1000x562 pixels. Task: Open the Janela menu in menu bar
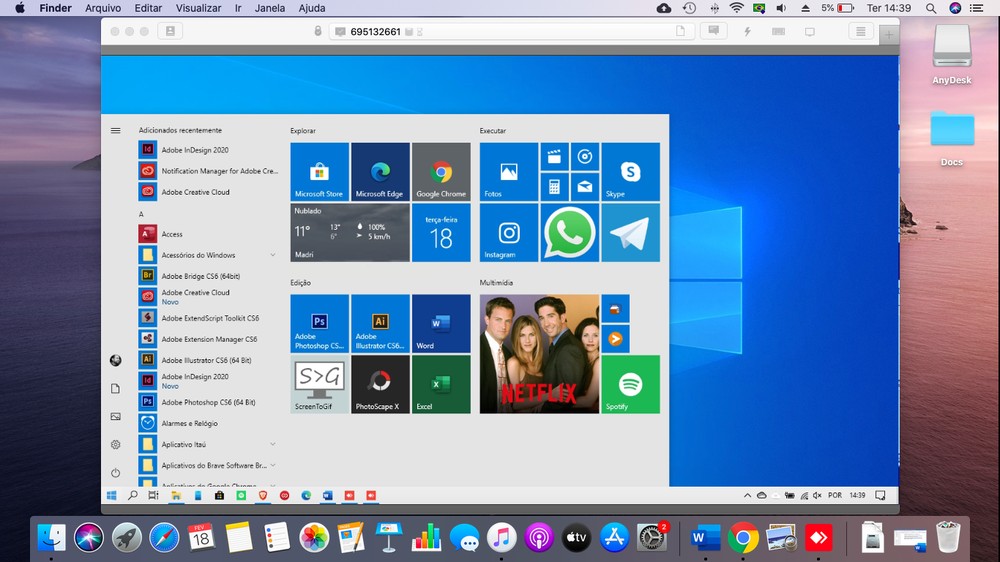tap(269, 8)
